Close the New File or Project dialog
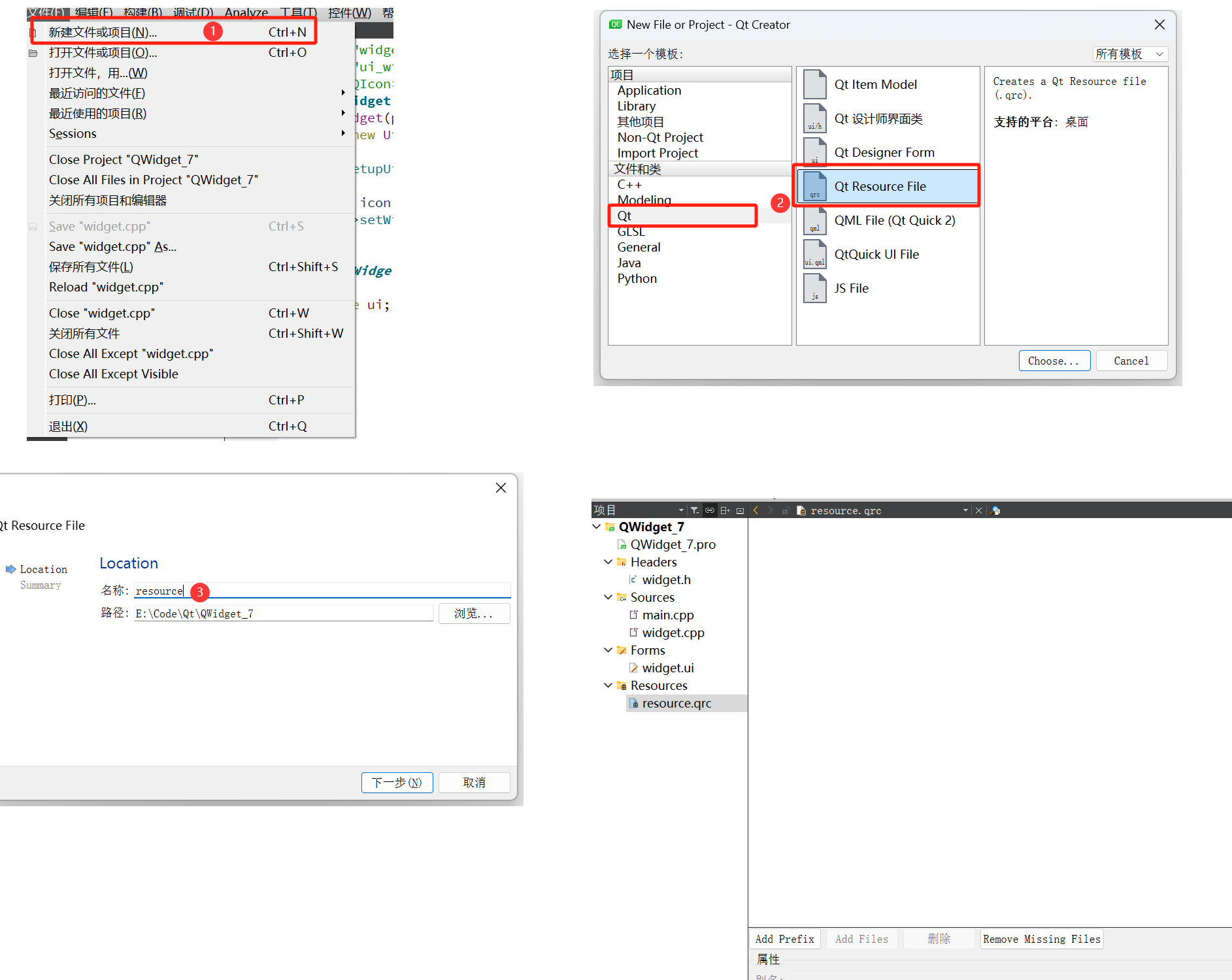Image resolution: width=1232 pixels, height=980 pixels. (1159, 25)
